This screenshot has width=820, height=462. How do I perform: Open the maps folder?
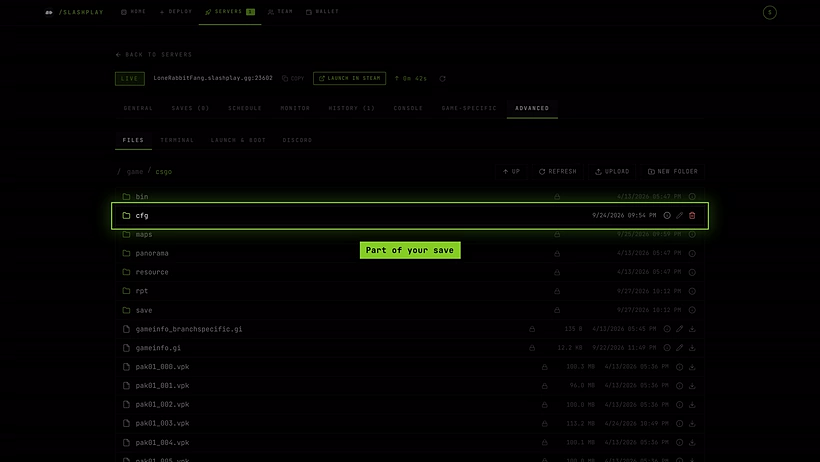pos(410,234)
